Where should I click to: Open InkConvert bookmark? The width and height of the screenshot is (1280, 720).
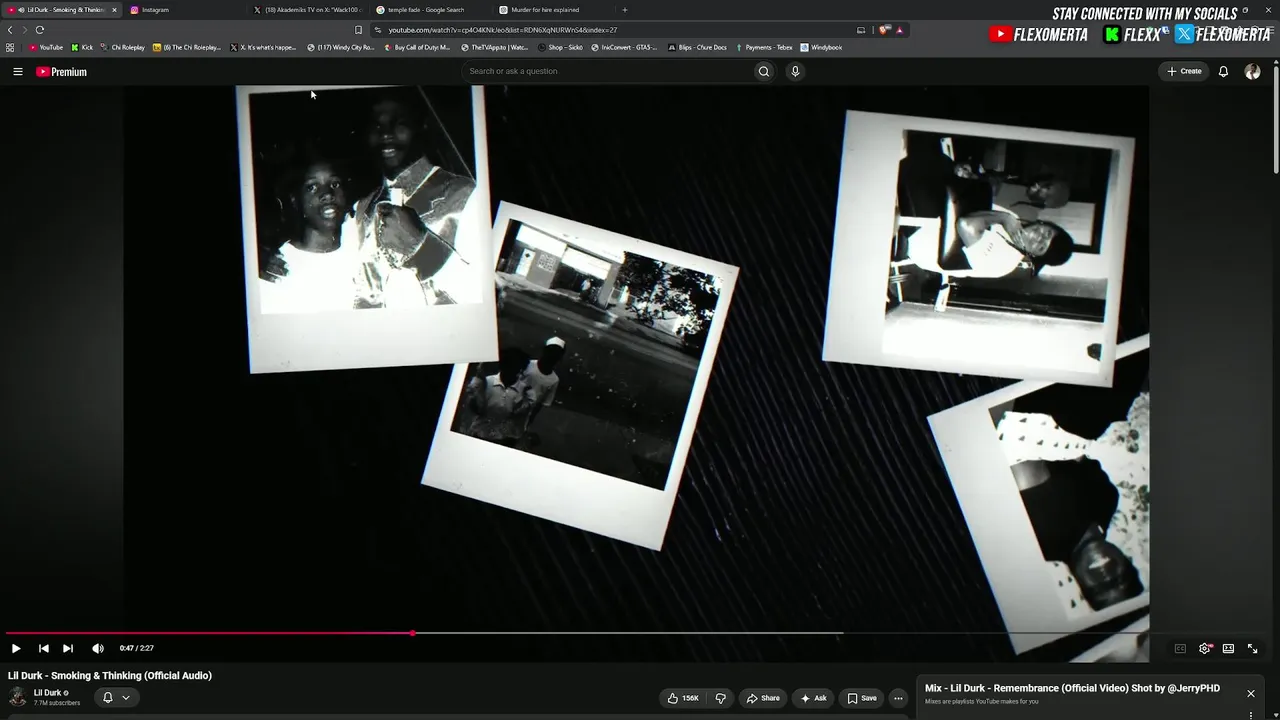pos(624,47)
